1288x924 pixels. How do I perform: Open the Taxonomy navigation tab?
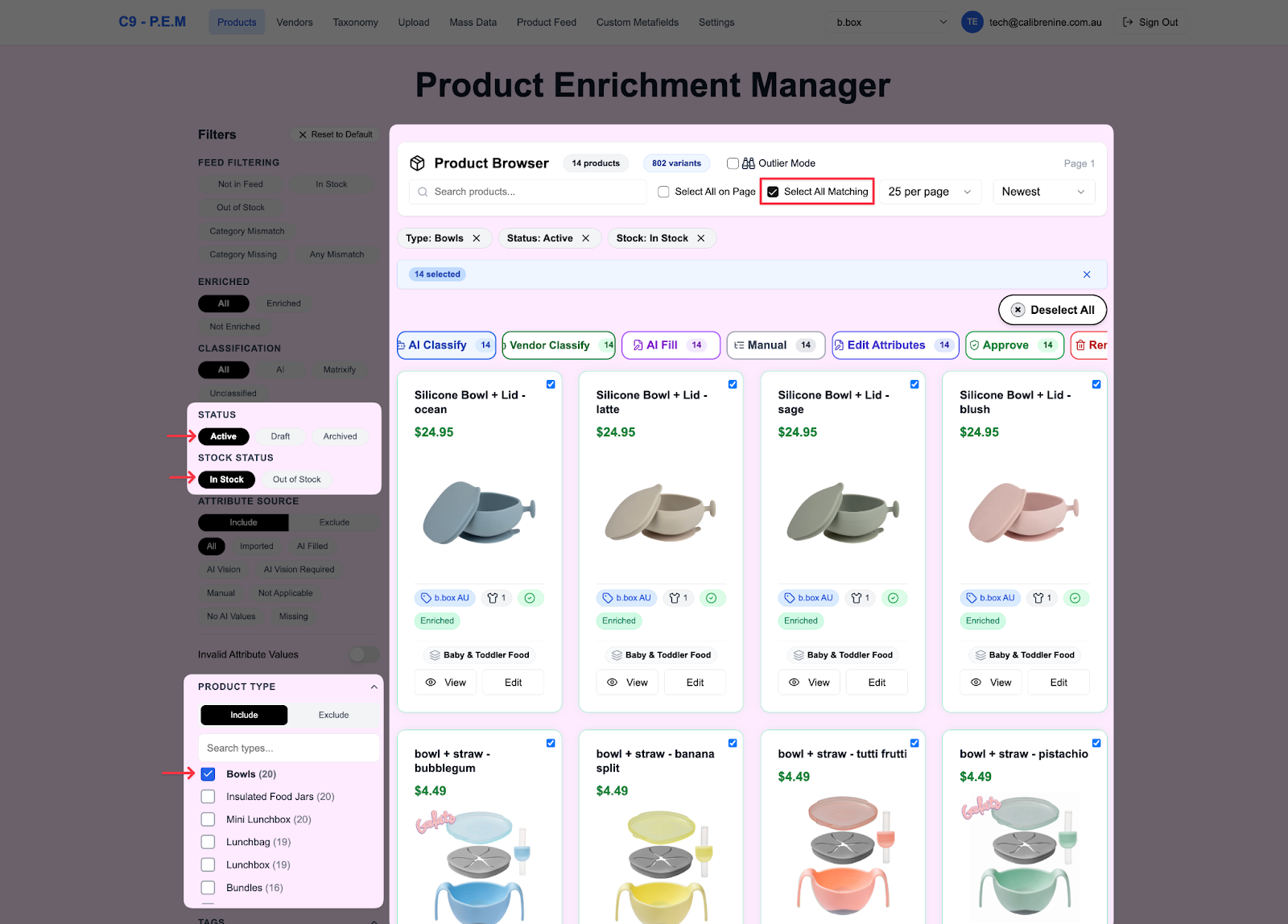pyautogui.click(x=355, y=23)
